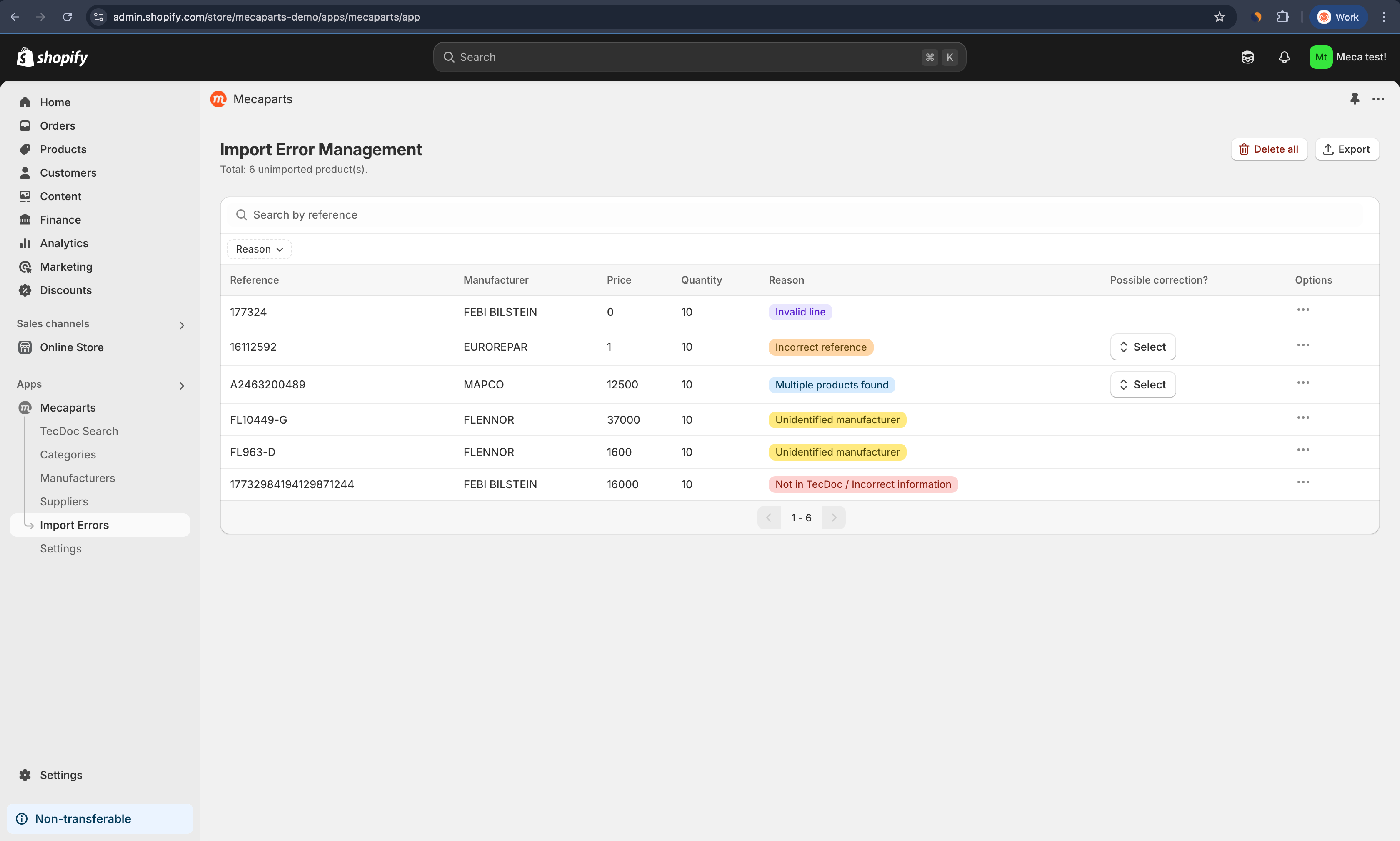Open Mecaparts header more-actions menu
The image size is (1400, 841).
click(1378, 99)
